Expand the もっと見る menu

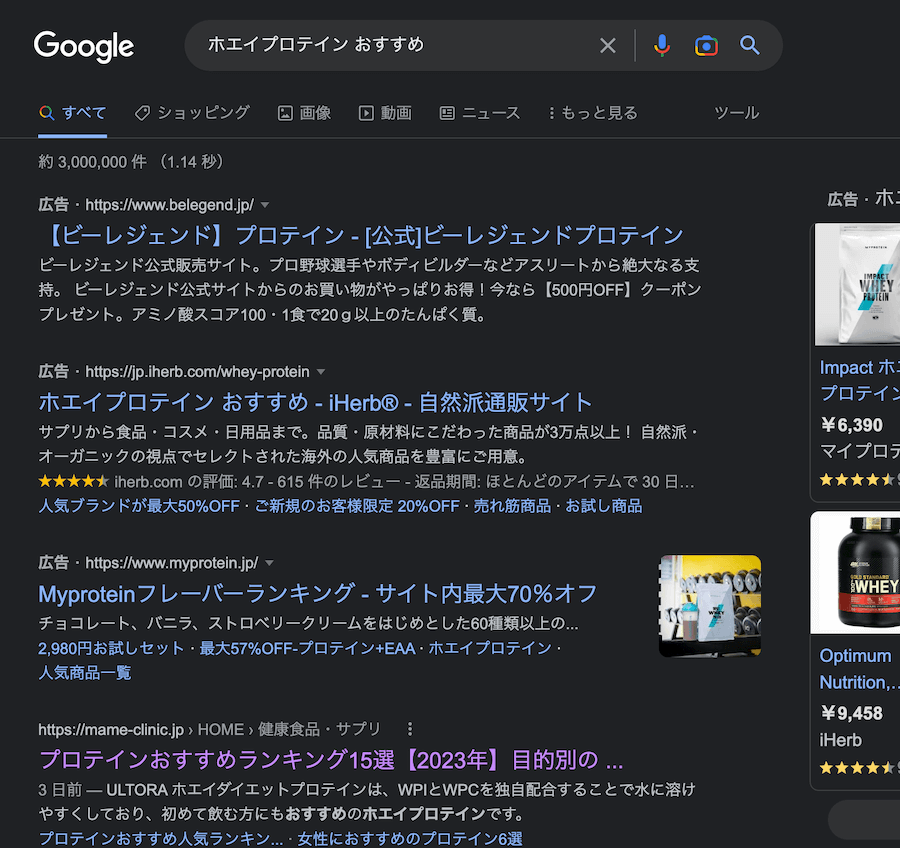pos(592,113)
